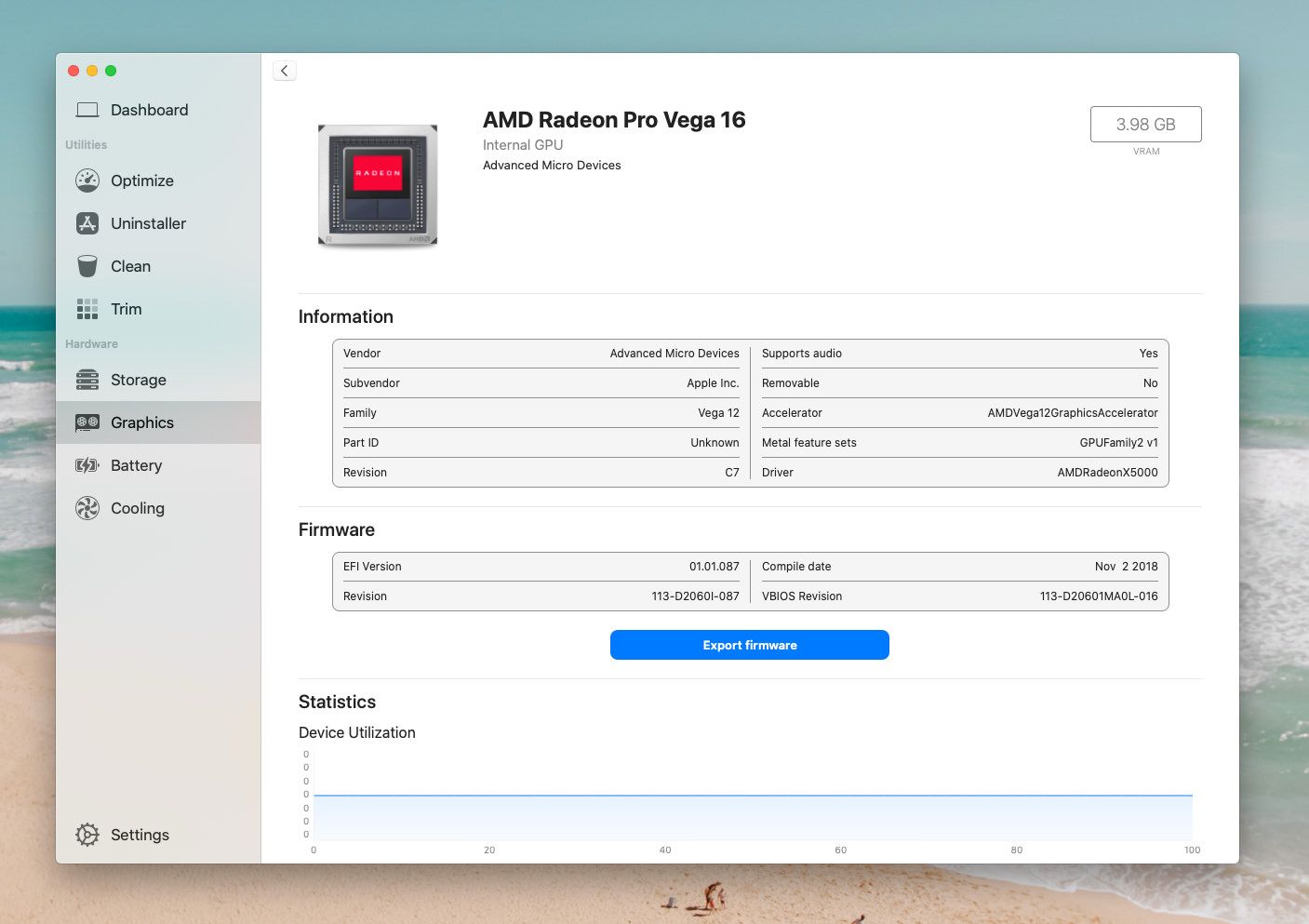Image resolution: width=1309 pixels, height=924 pixels.
Task: Minimize the window with yellow button
Action: pos(92,71)
